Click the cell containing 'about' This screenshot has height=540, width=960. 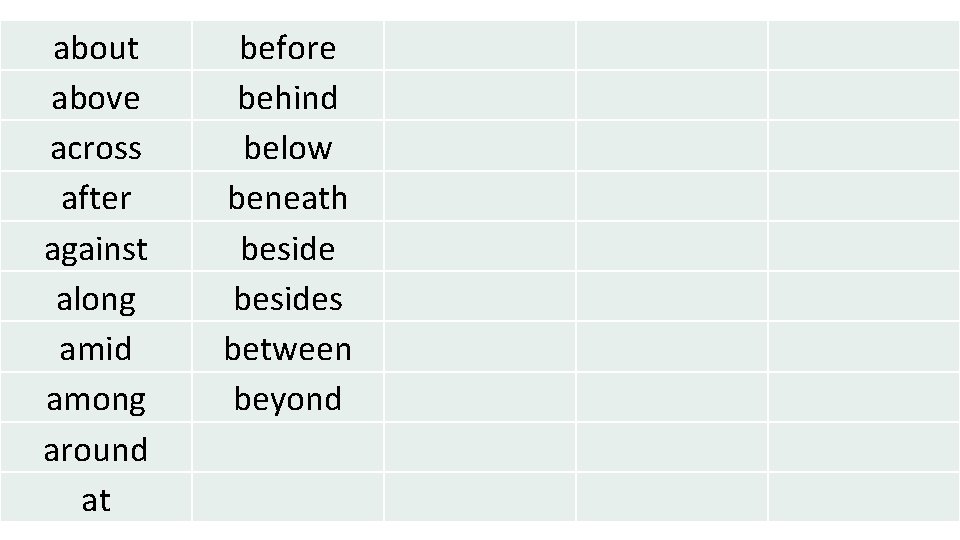pos(96,45)
